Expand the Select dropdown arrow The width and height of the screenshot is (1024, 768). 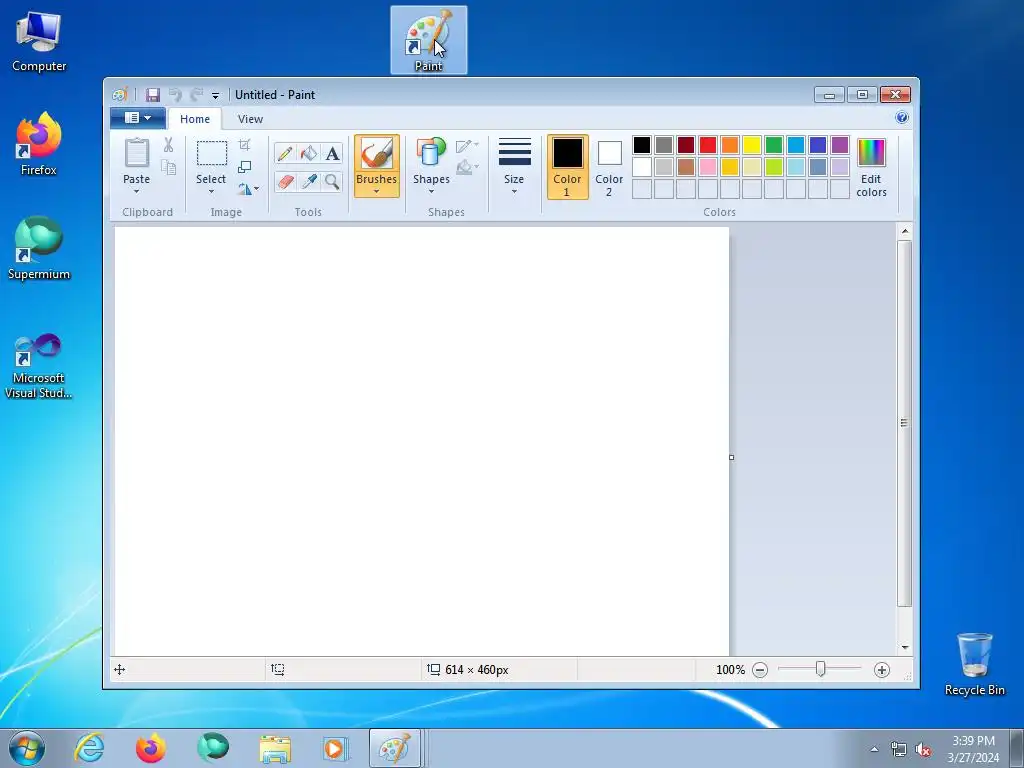[211, 191]
